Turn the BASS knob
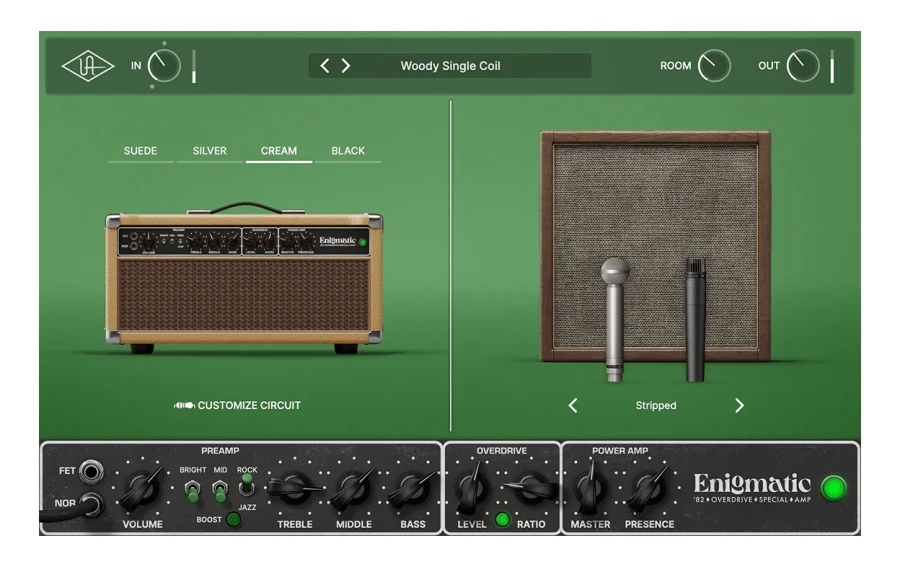Image resolution: width=900 pixels, height=567 pixels. pyautogui.click(x=413, y=489)
